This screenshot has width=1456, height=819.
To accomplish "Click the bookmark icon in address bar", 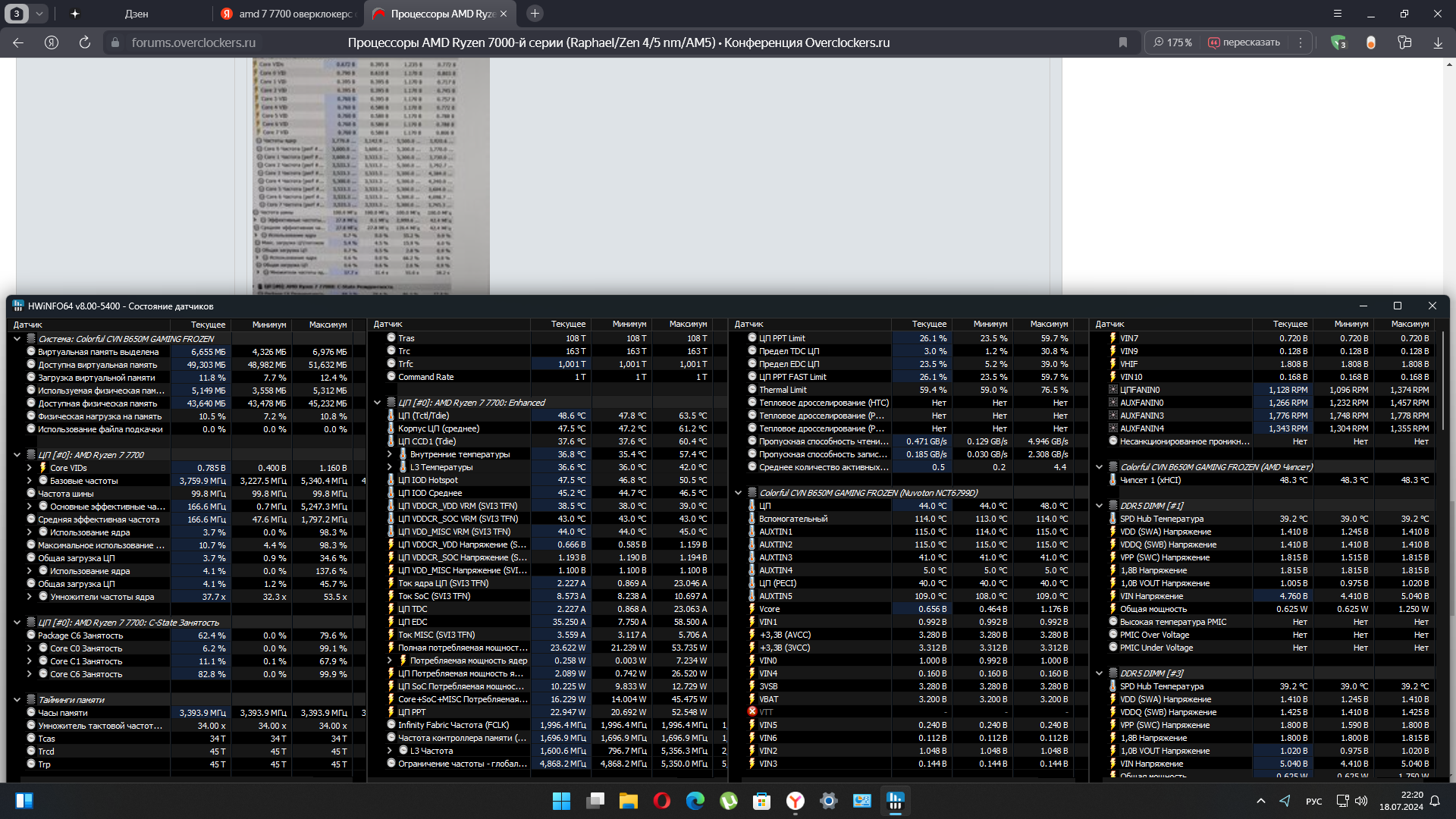I will 1123,42.
